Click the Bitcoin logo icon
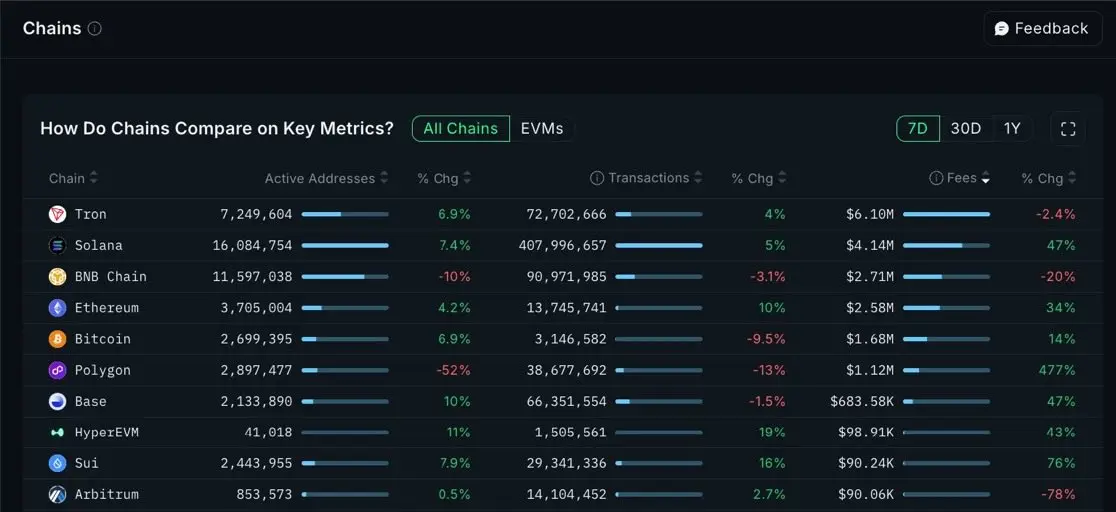This screenshot has height=512, width=1116. tap(57, 339)
